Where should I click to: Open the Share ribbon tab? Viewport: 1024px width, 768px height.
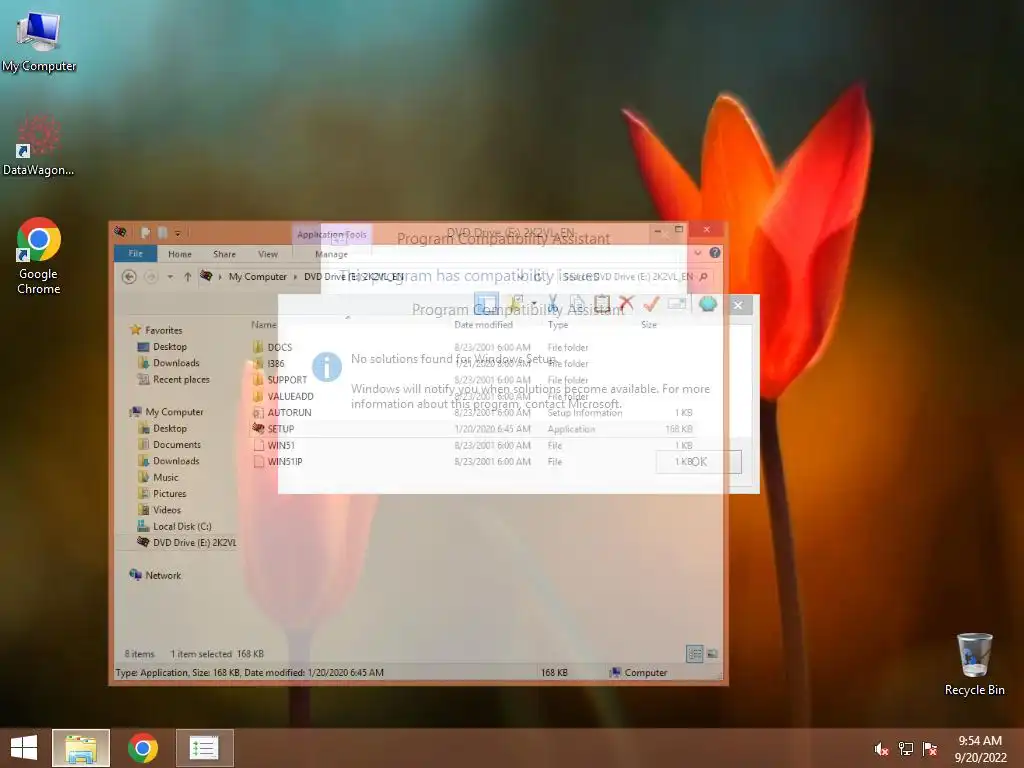tap(224, 254)
